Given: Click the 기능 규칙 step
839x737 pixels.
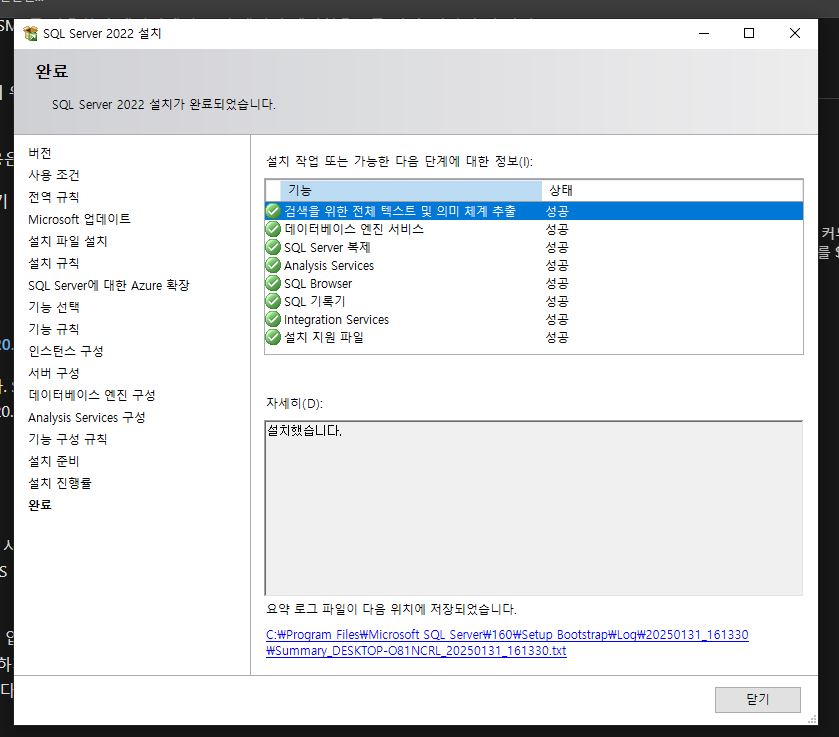Looking at the screenshot, I should [54, 329].
